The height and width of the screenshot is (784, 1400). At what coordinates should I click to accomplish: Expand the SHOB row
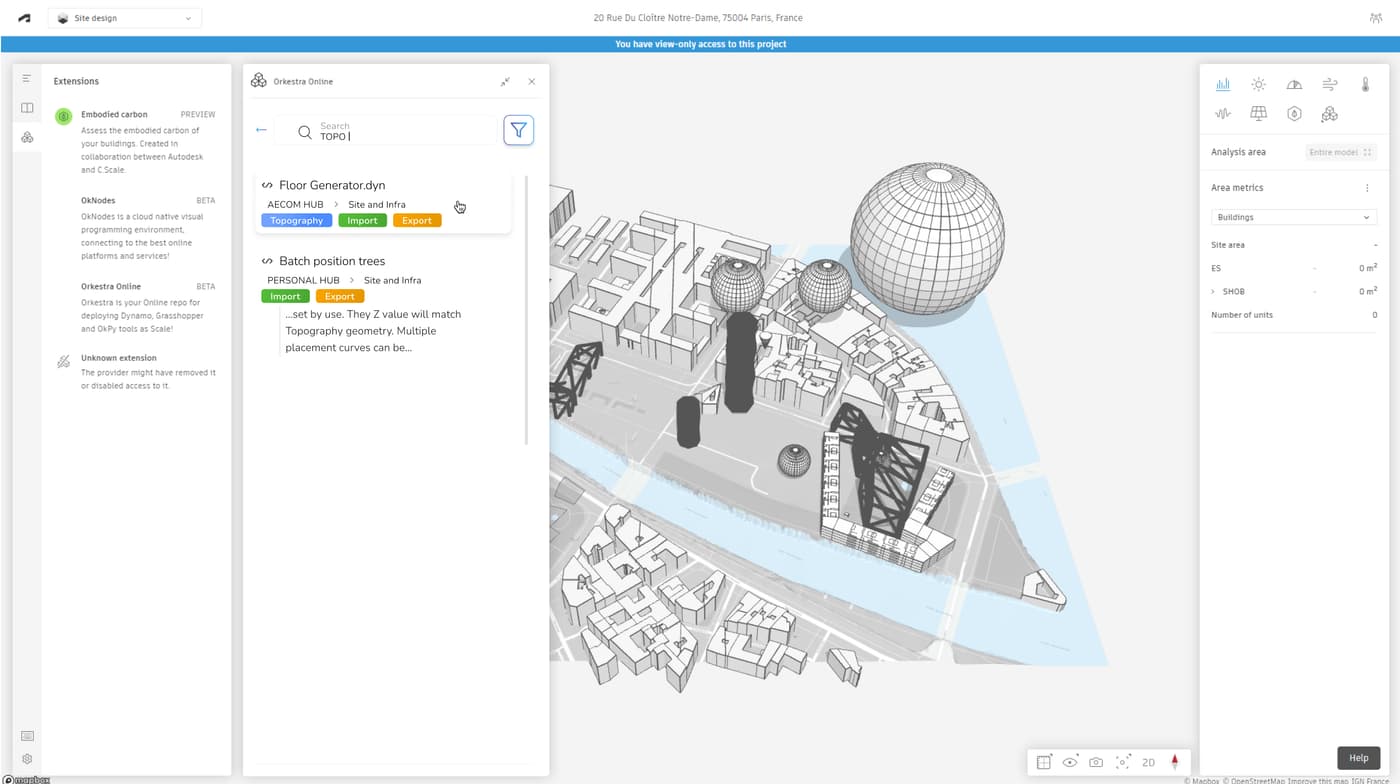coord(1213,292)
